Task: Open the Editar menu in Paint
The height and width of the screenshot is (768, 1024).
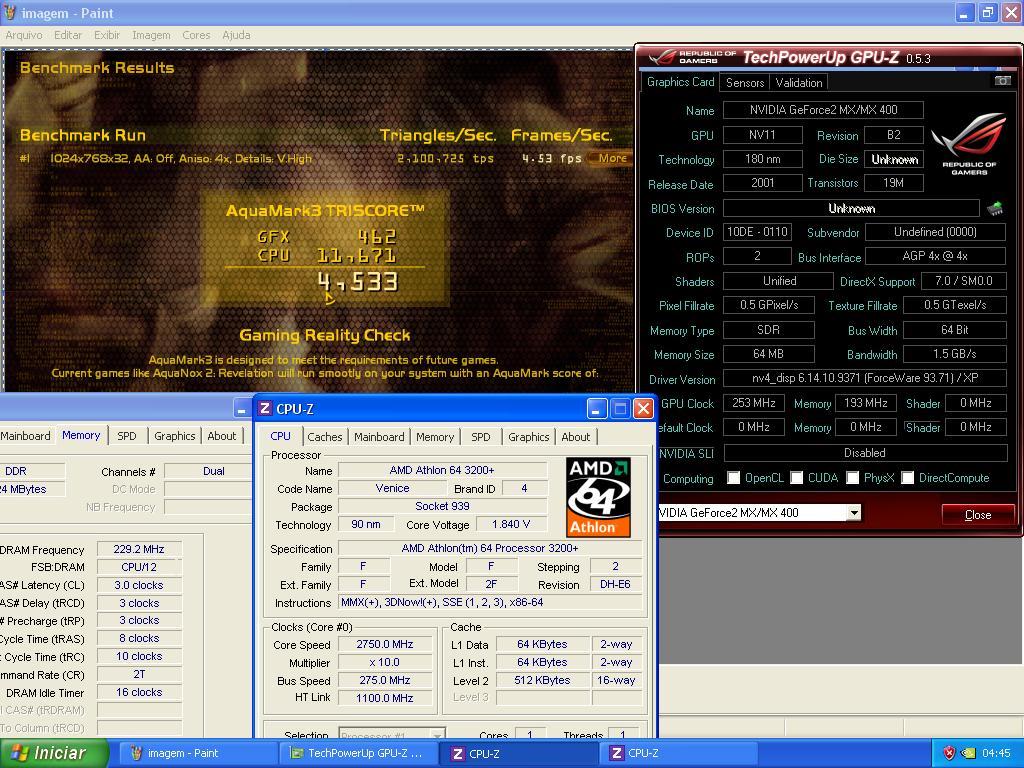Action: [x=68, y=35]
